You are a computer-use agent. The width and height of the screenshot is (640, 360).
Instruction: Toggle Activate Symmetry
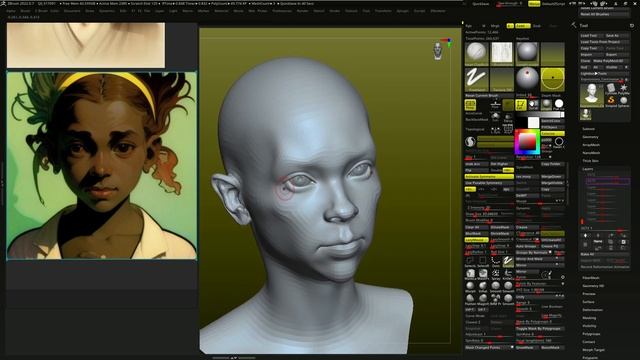(x=489, y=177)
